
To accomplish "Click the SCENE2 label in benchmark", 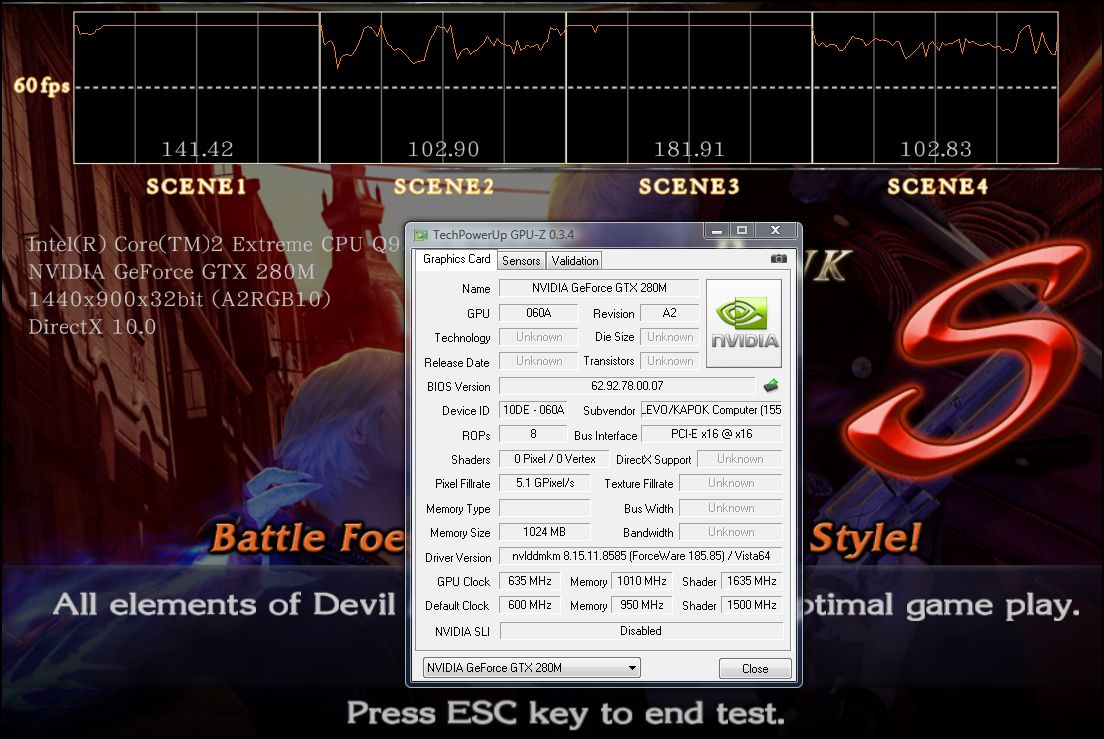I will coord(444,187).
